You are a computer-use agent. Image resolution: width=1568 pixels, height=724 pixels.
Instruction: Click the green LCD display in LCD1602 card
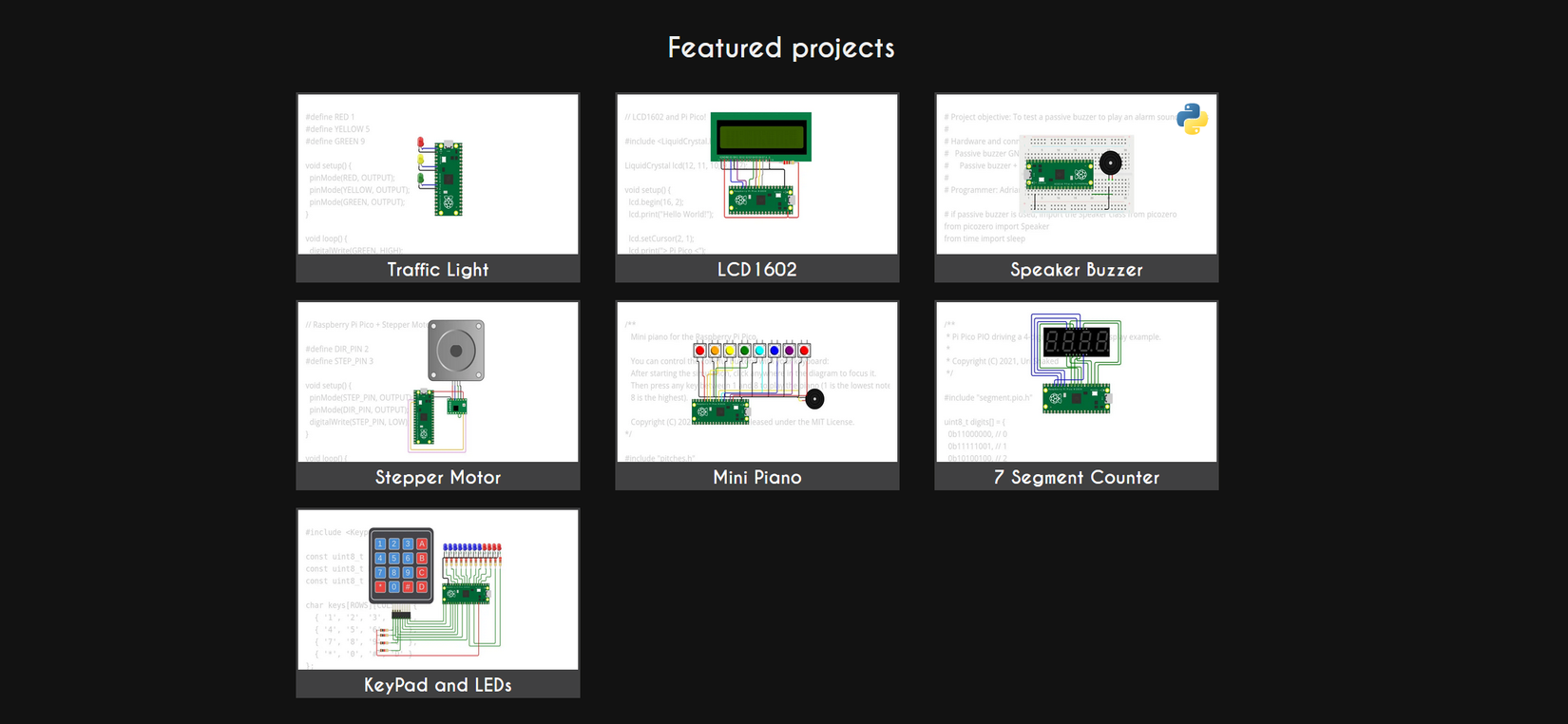coord(761,137)
